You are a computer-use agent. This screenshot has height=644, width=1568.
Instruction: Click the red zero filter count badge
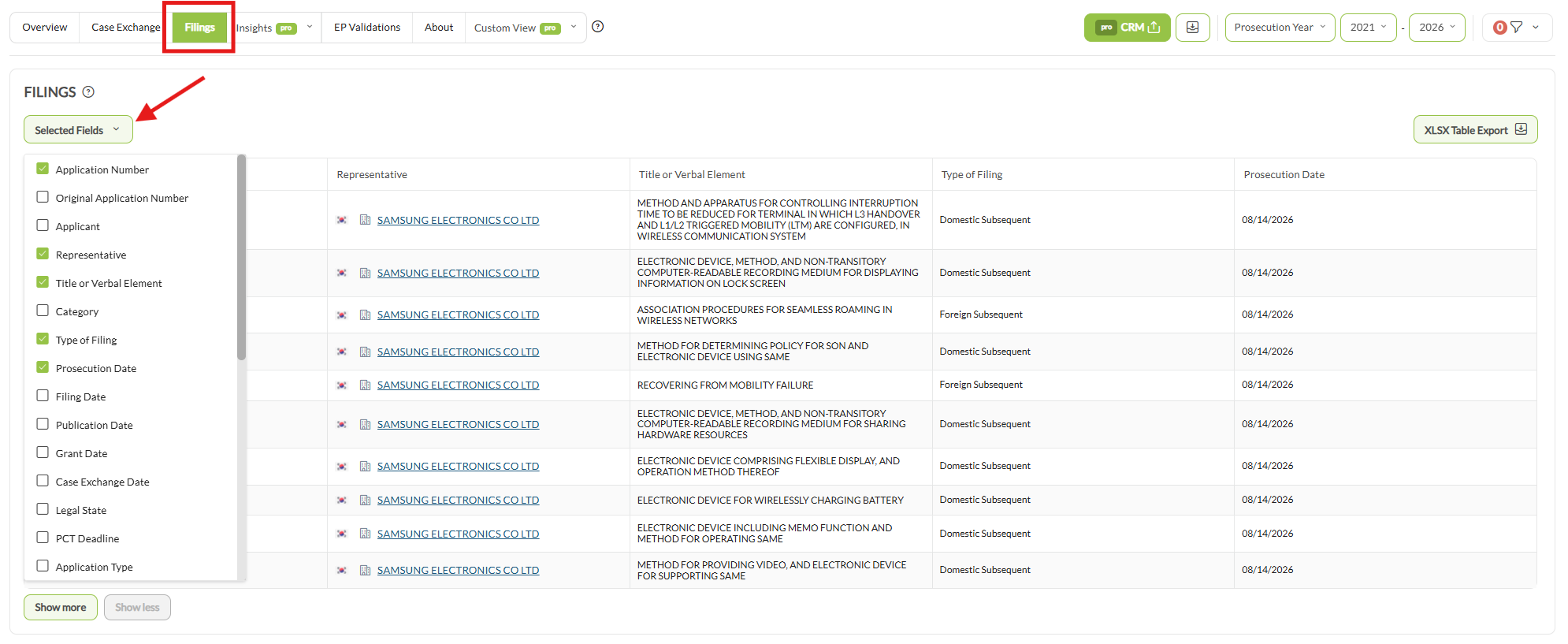[x=1500, y=28]
